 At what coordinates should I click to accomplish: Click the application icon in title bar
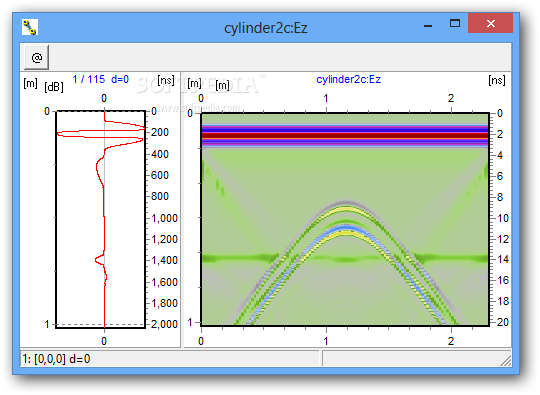(30, 27)
